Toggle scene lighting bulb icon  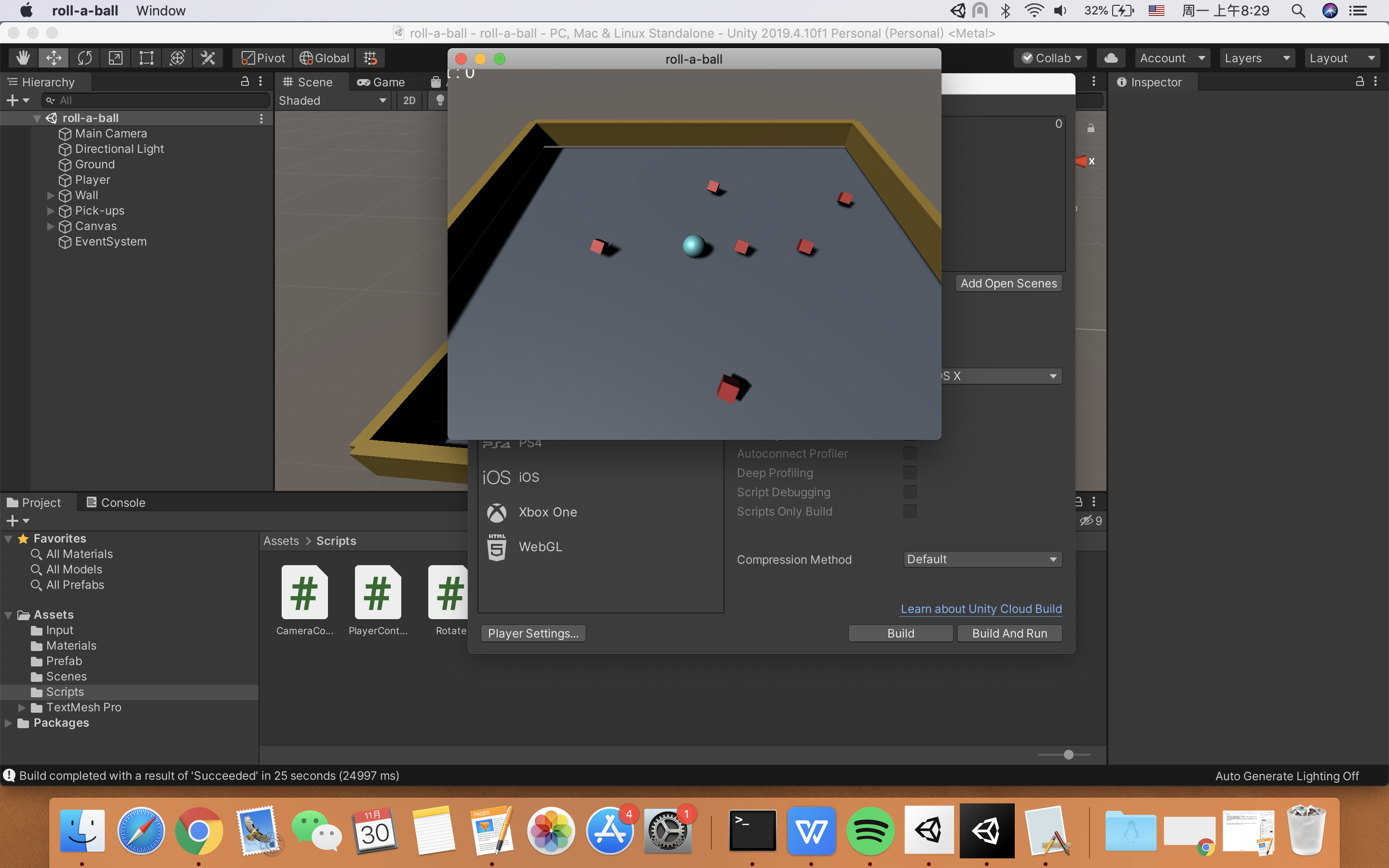point(440,100)
